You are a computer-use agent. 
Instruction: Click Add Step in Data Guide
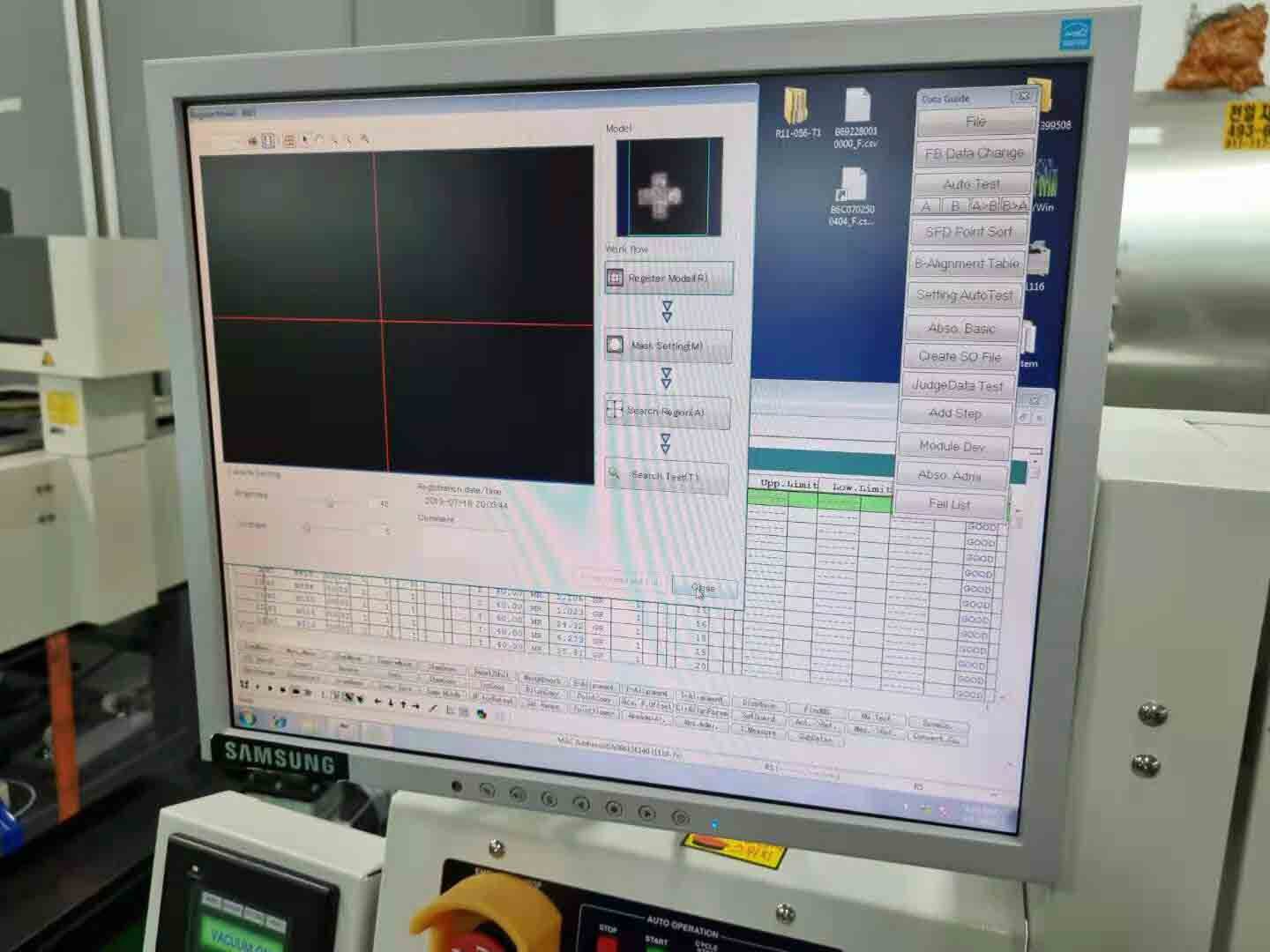(x=955, y=413)
